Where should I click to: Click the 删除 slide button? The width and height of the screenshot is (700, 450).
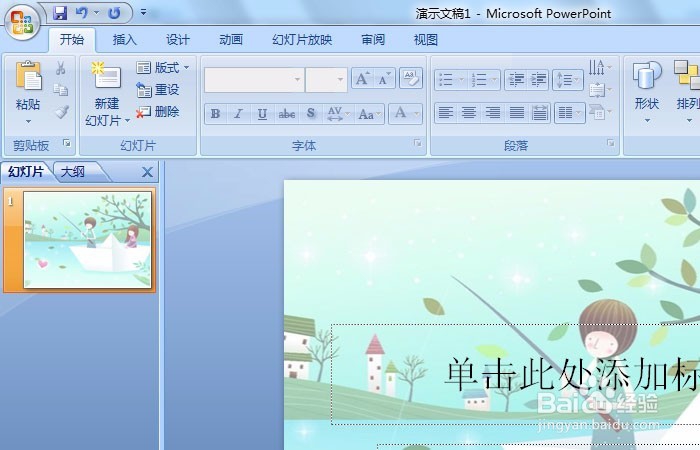click(x=158, y=112)
